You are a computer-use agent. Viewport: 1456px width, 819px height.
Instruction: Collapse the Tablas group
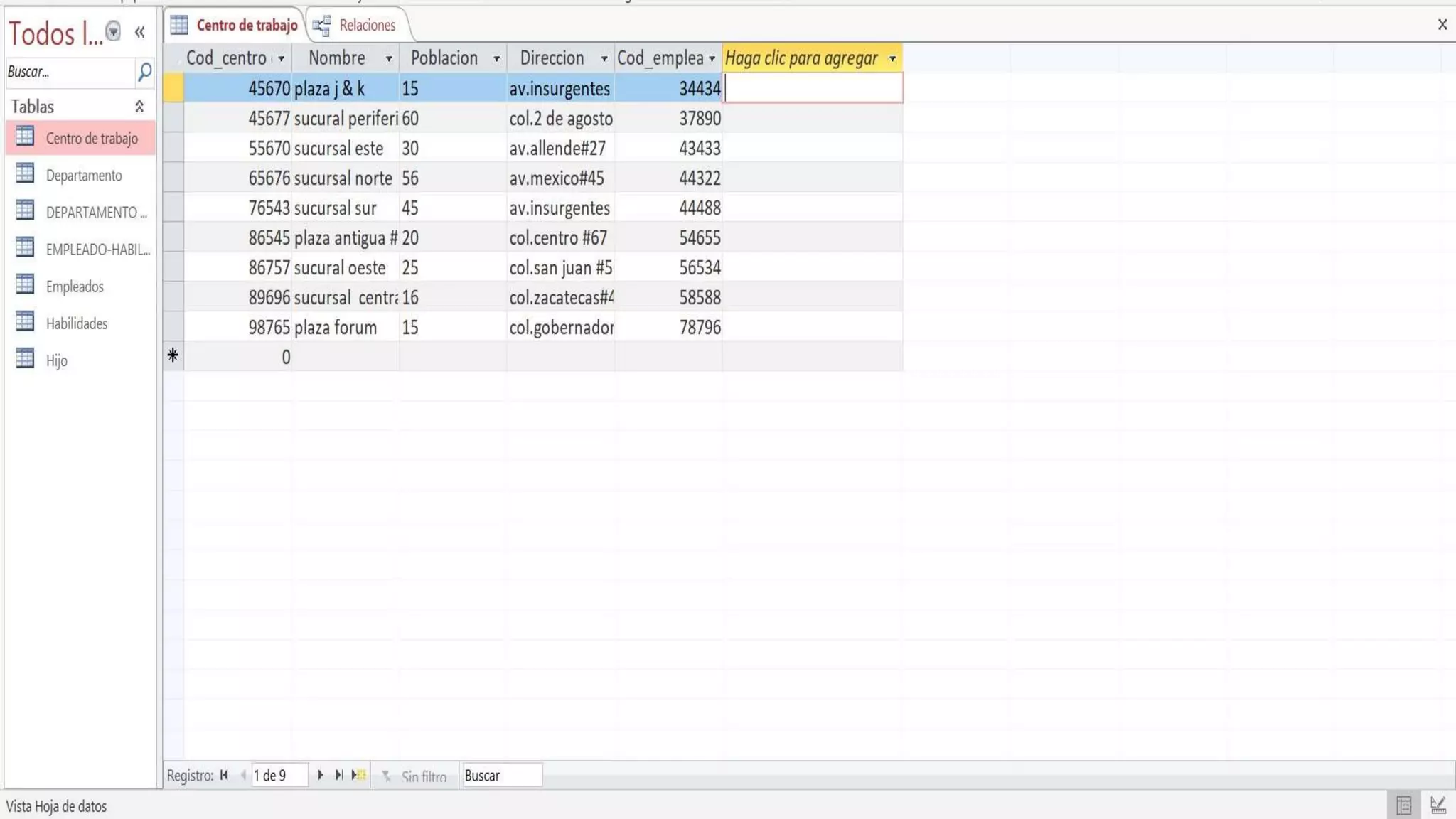click(x=139, y=106)
